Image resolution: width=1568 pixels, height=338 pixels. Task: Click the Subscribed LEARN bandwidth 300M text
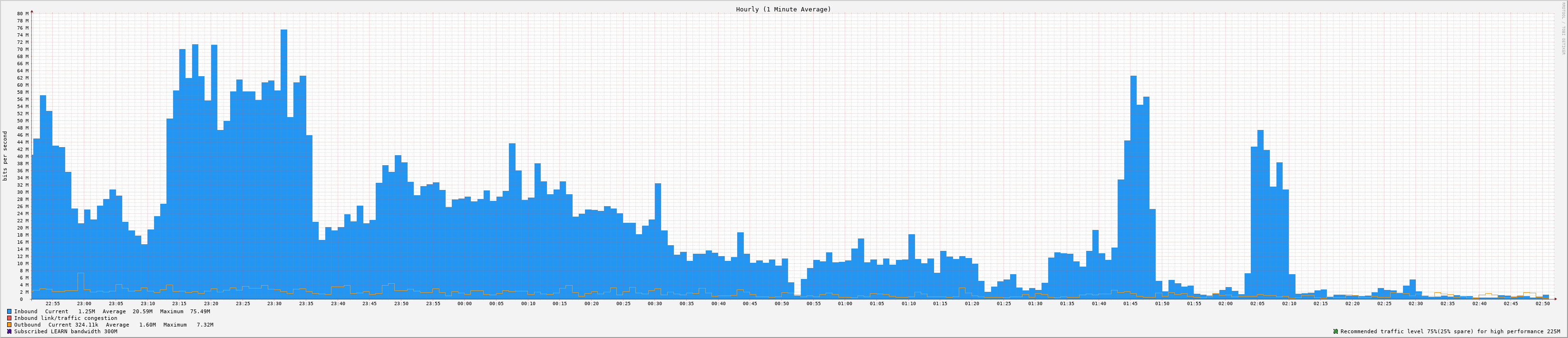[x=66, y=331]
